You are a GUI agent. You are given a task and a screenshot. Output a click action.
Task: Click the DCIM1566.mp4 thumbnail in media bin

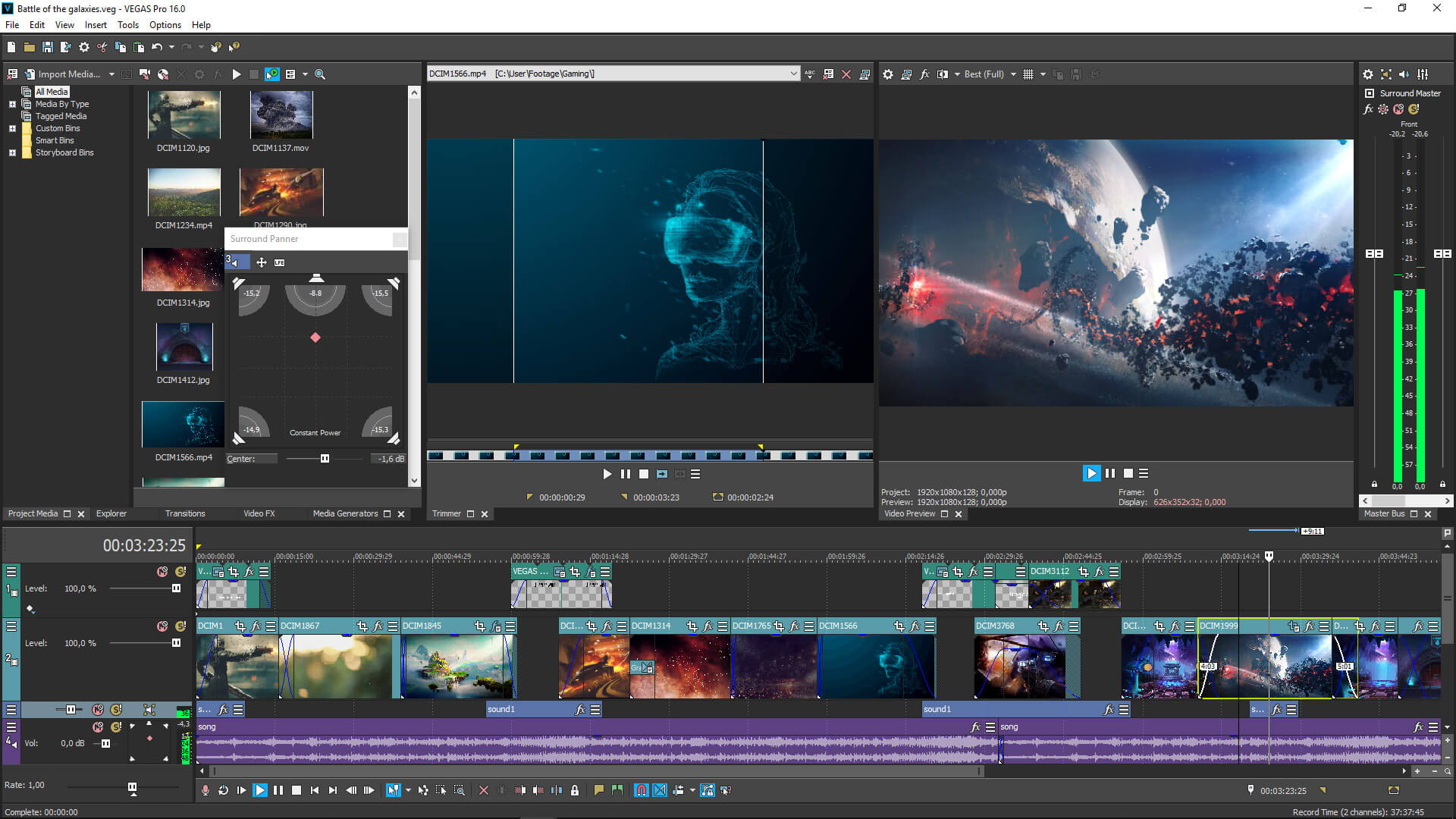(x=183, y=425)
